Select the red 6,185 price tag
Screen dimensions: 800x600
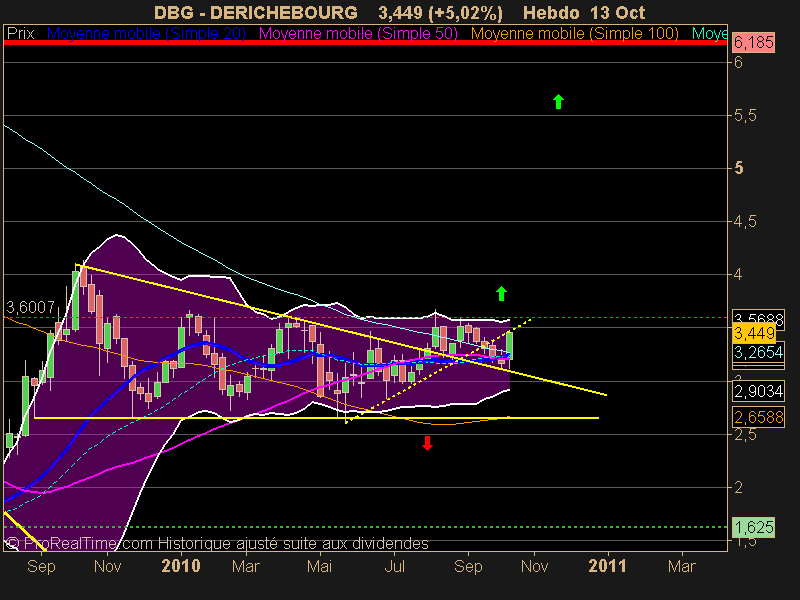coord(754,42)
